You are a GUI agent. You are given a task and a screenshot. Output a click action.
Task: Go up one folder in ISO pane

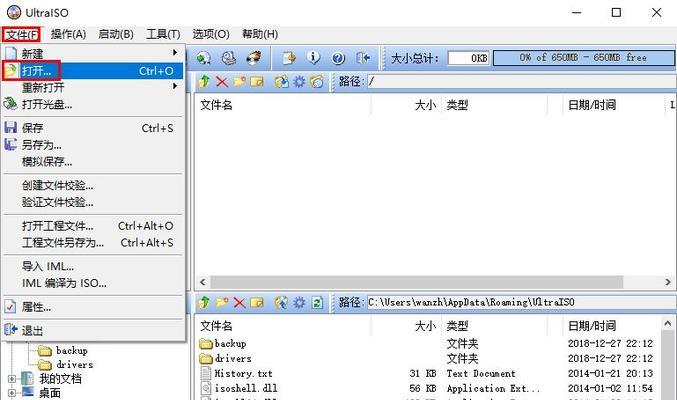[204, 81]
